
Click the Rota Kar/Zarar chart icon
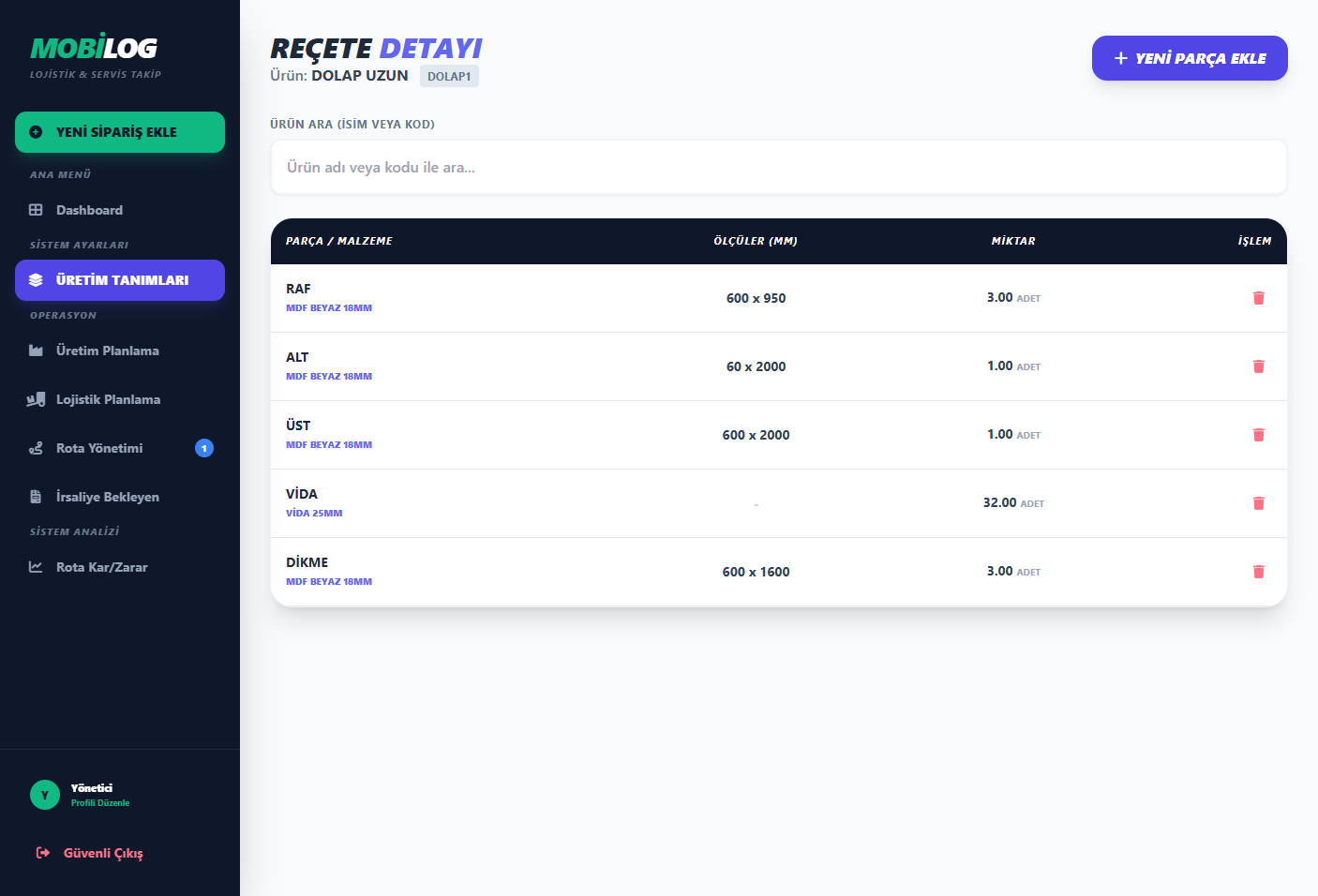36,567
